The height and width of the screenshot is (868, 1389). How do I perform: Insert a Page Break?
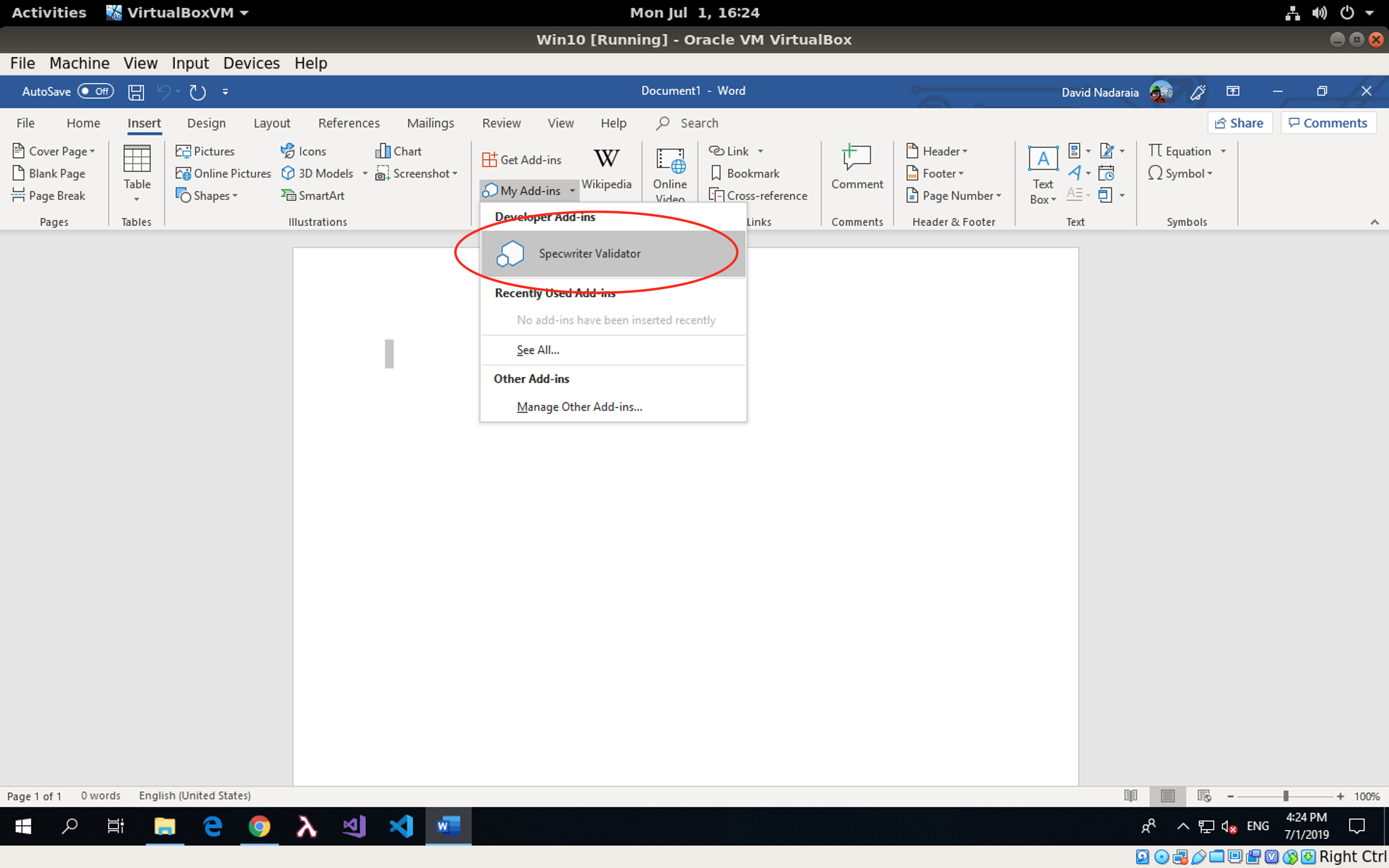pos(49,196)
